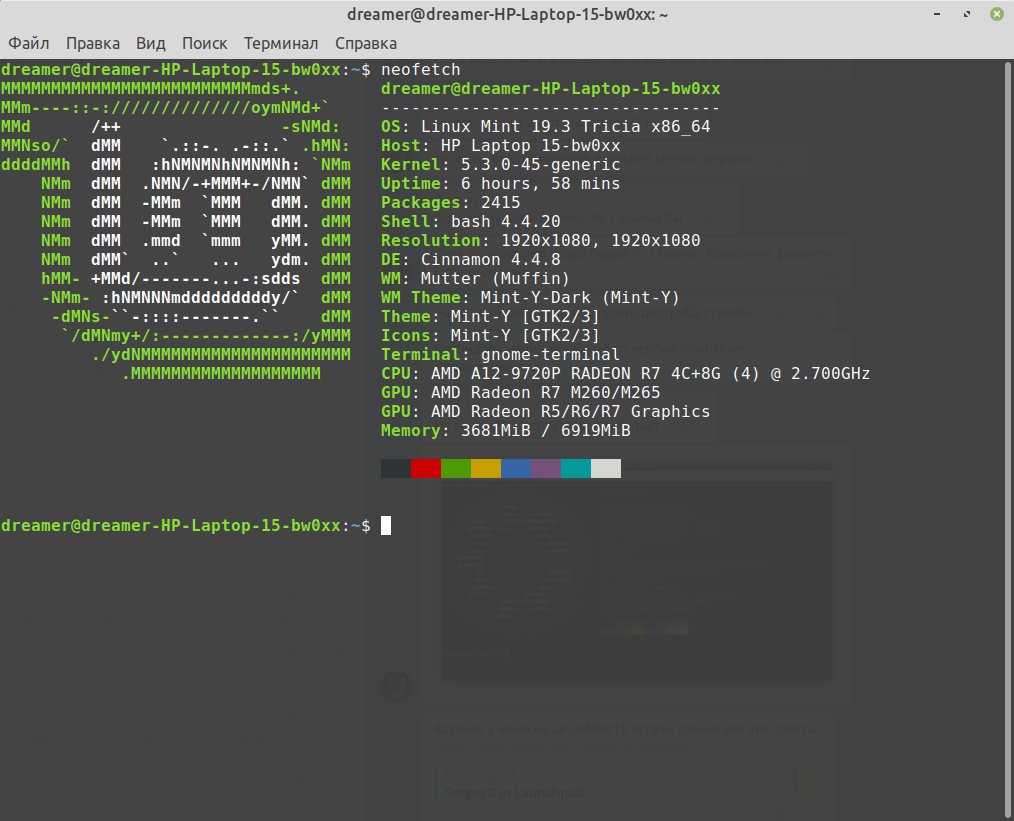Click the 'CPU: AMD A12-9720P' line

[x=625, y=374]
